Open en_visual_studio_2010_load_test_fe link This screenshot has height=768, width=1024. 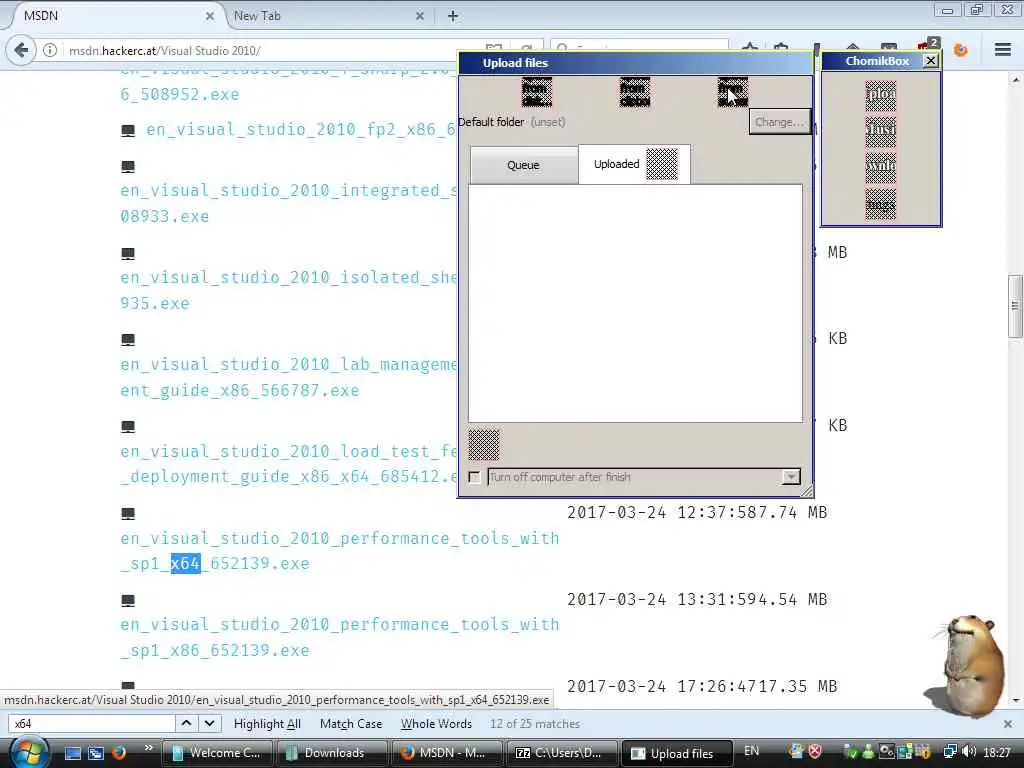click(288, 464)
